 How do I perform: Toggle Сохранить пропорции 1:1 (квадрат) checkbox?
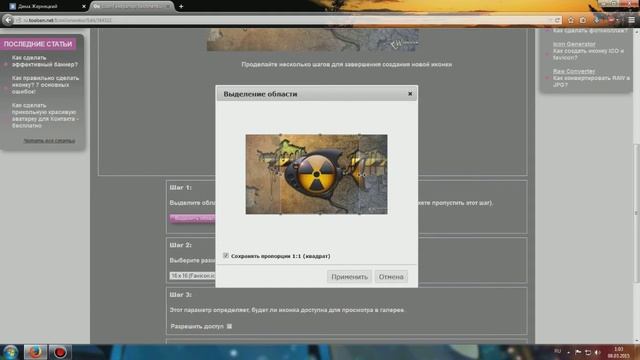(x=226, y=256)
